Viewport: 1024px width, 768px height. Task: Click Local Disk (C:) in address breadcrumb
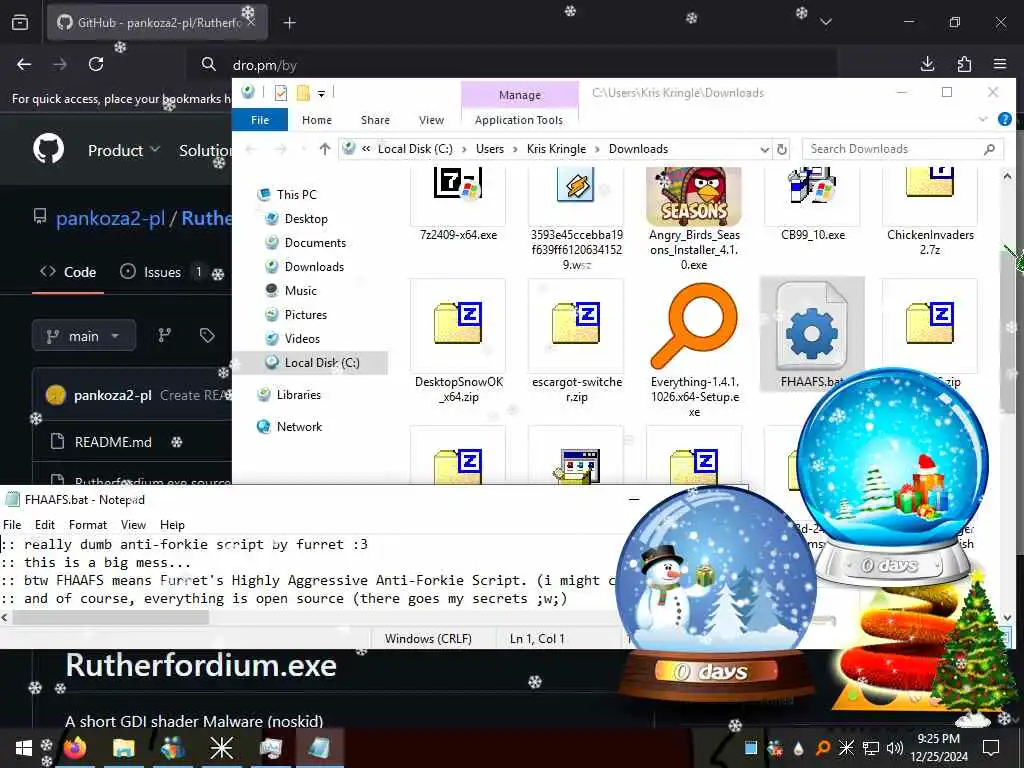point(415,149)
